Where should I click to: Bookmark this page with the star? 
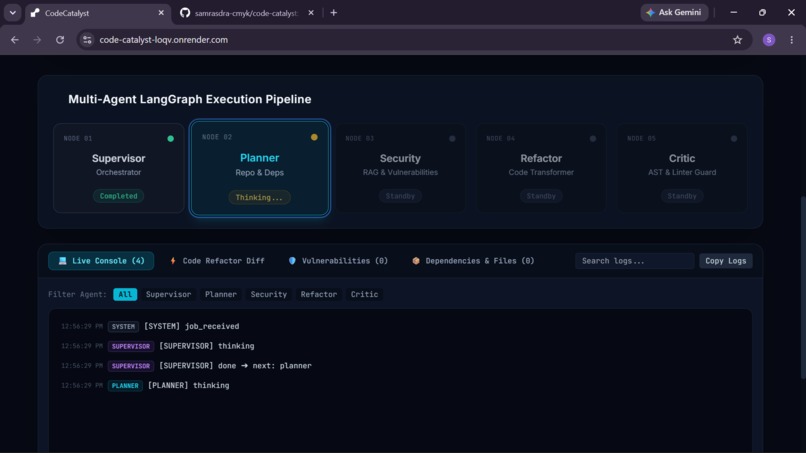tap(738, 40)
